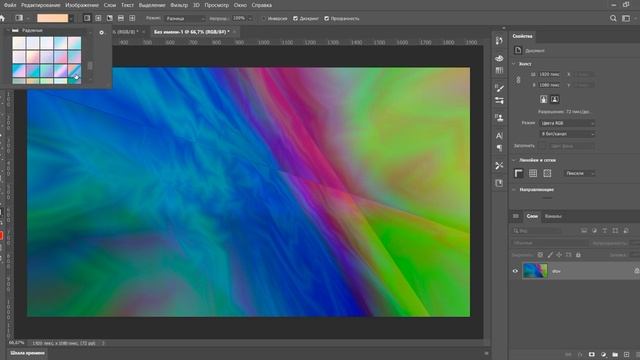Viewport: 640px width, 360px height.
Task: Toggle grid icon in Properties
Action: [533, 173]
